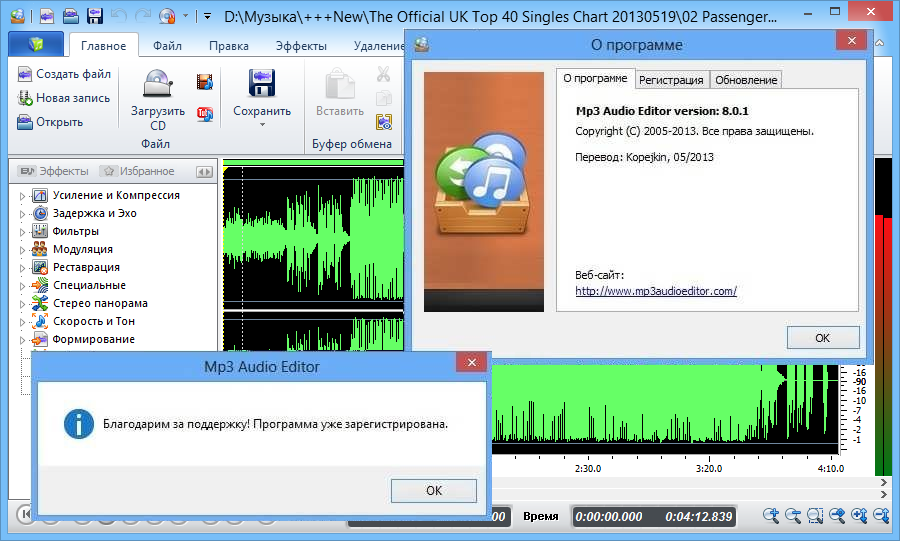The width and height of the screenshot is (900, 541).
Task: Open the Регистрация tab in the about dialog
Action: (x=671, y=80)
